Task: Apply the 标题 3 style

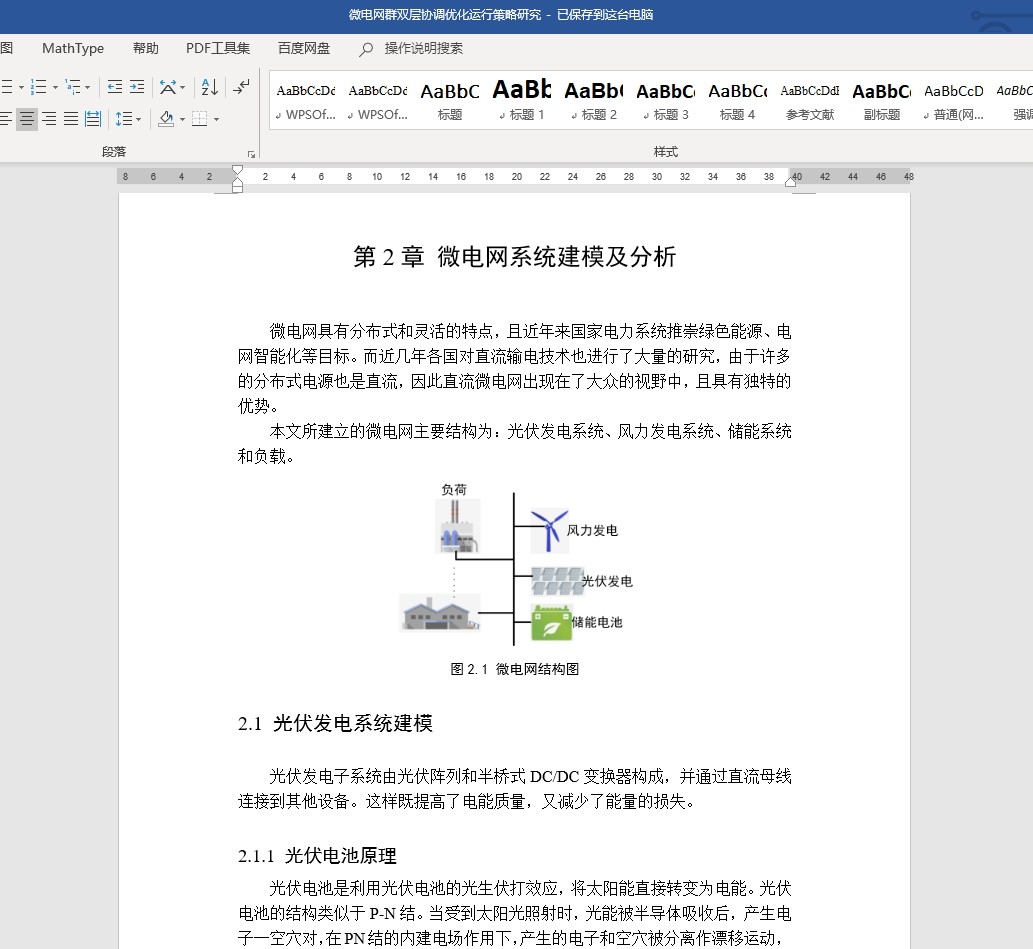Action: [665, 101]
